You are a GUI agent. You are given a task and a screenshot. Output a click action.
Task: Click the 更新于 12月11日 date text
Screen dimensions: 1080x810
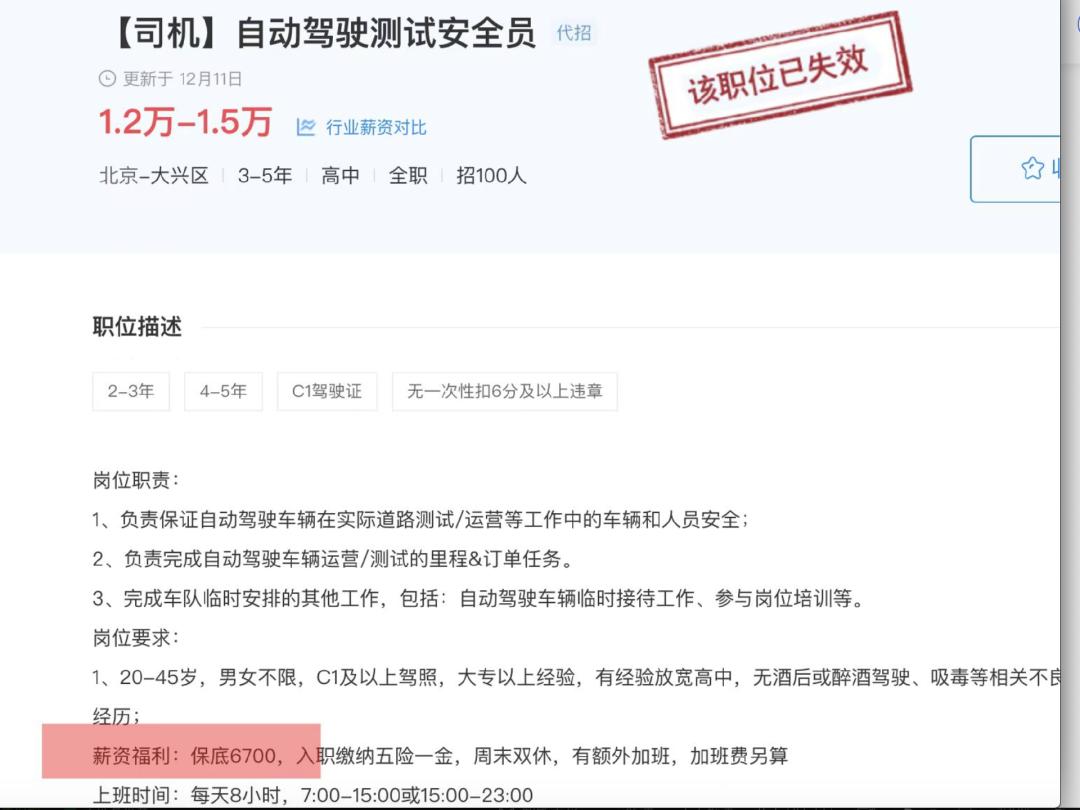click(183, 79)
